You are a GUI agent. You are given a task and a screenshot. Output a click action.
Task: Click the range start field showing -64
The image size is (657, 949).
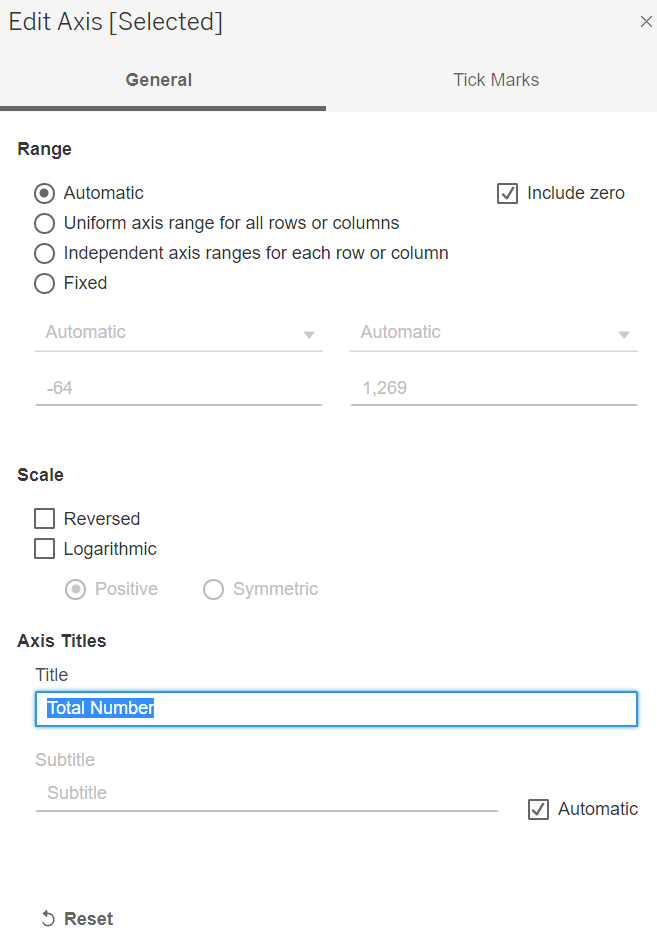[179, 387]
